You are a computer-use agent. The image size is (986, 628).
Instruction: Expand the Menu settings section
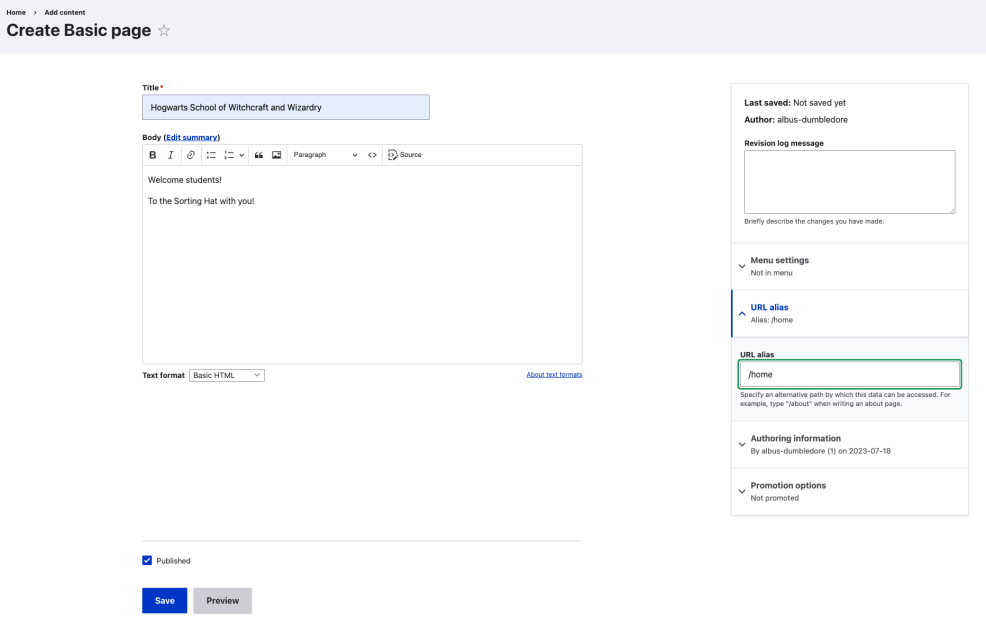[779, 265]
